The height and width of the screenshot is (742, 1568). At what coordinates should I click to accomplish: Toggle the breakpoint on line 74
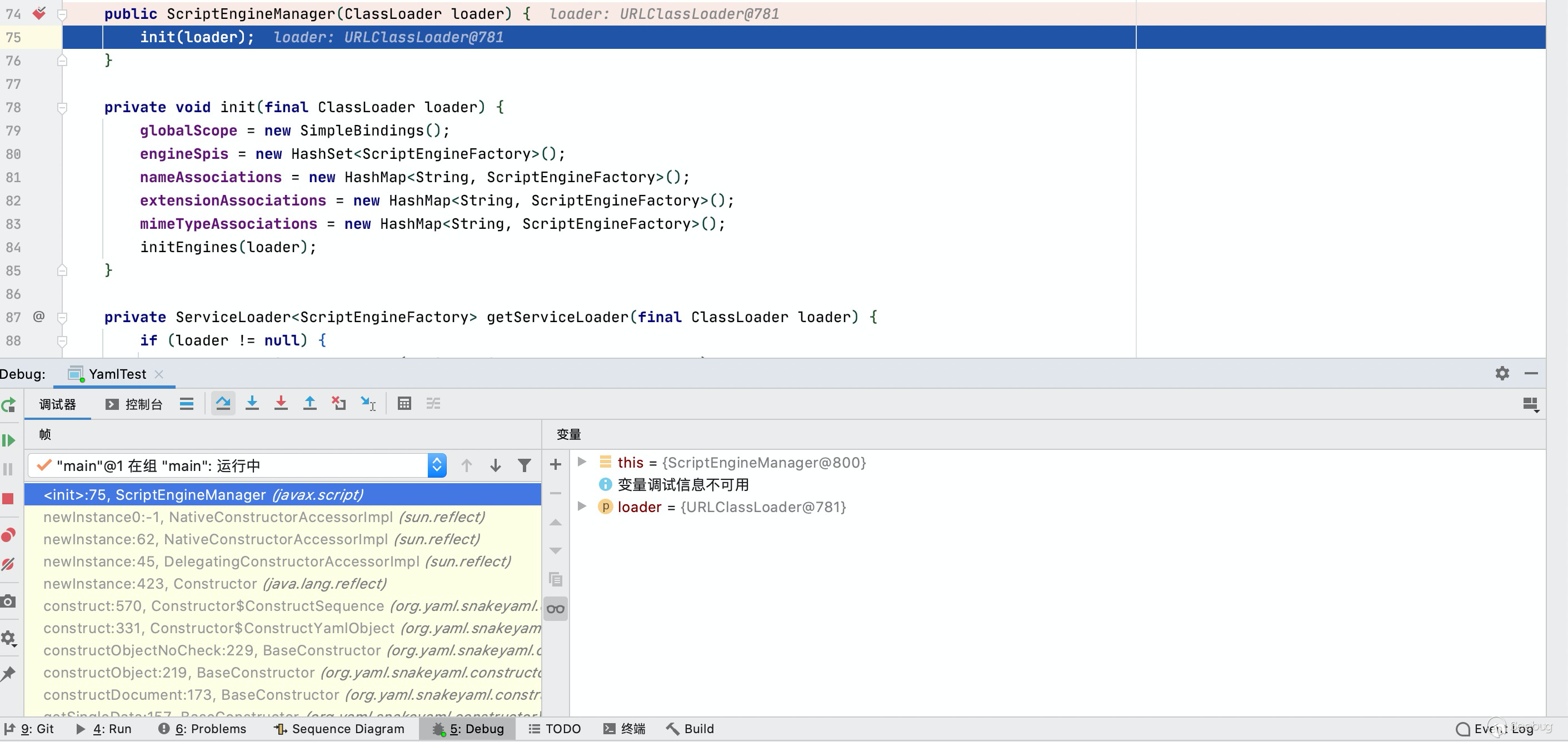[x=39, y=13]
